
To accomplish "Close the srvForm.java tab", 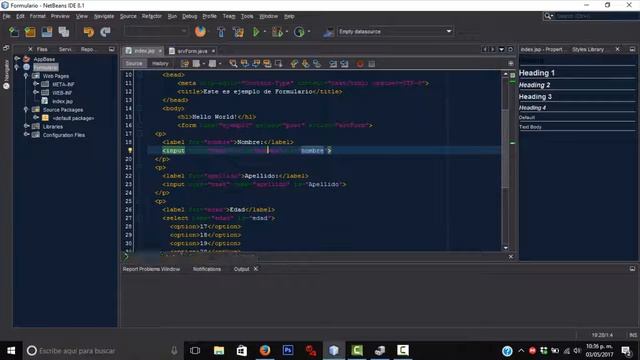I will click(x=213, y=51).
